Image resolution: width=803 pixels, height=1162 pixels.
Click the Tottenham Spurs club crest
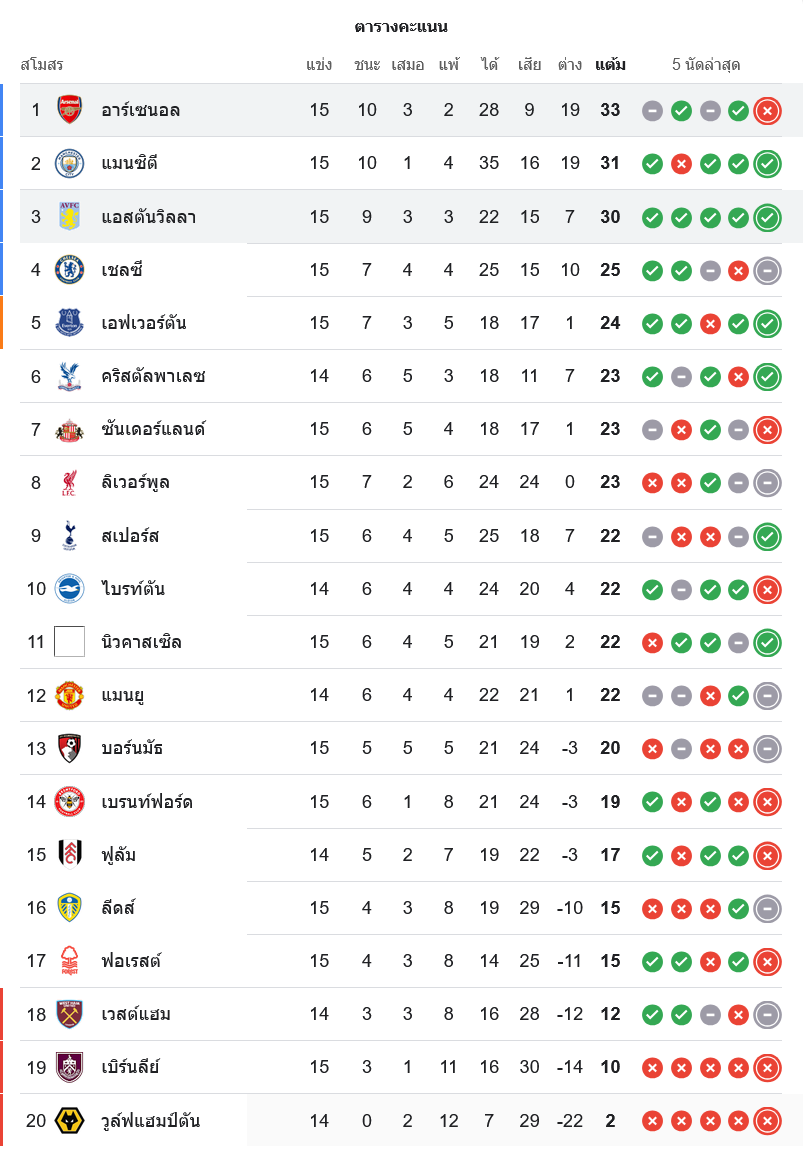click(69, 536)
